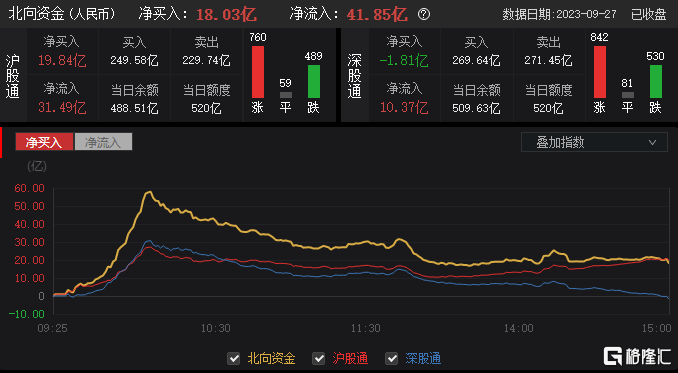Click the 60.00 y-axis label
The image size is (678, 373).
pos(29,188)
